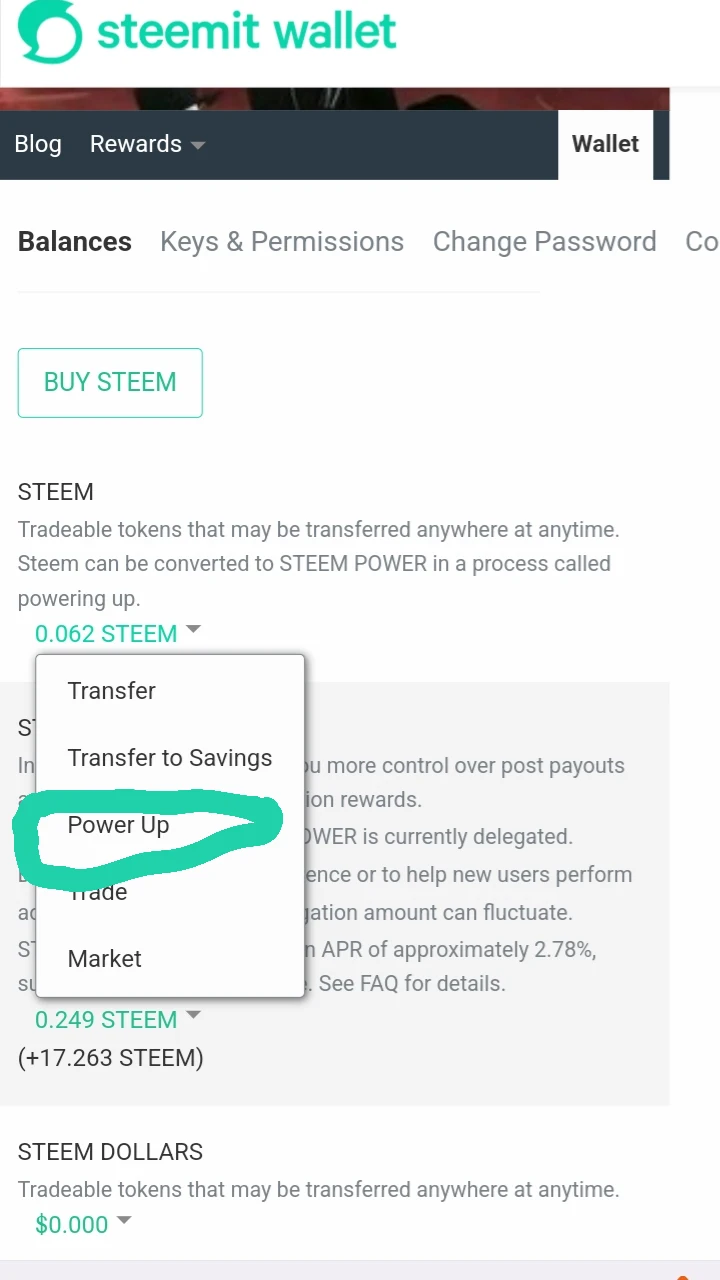720x1280 pixels.
Task: Open the $0.000 Steem Dollars caret
Action: click(124, 1219)
